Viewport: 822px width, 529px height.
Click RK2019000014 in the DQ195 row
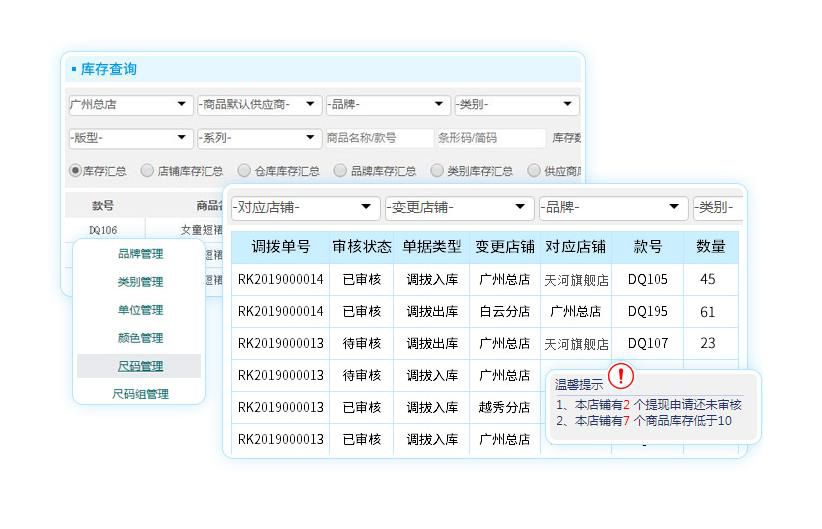coord(280,311)
